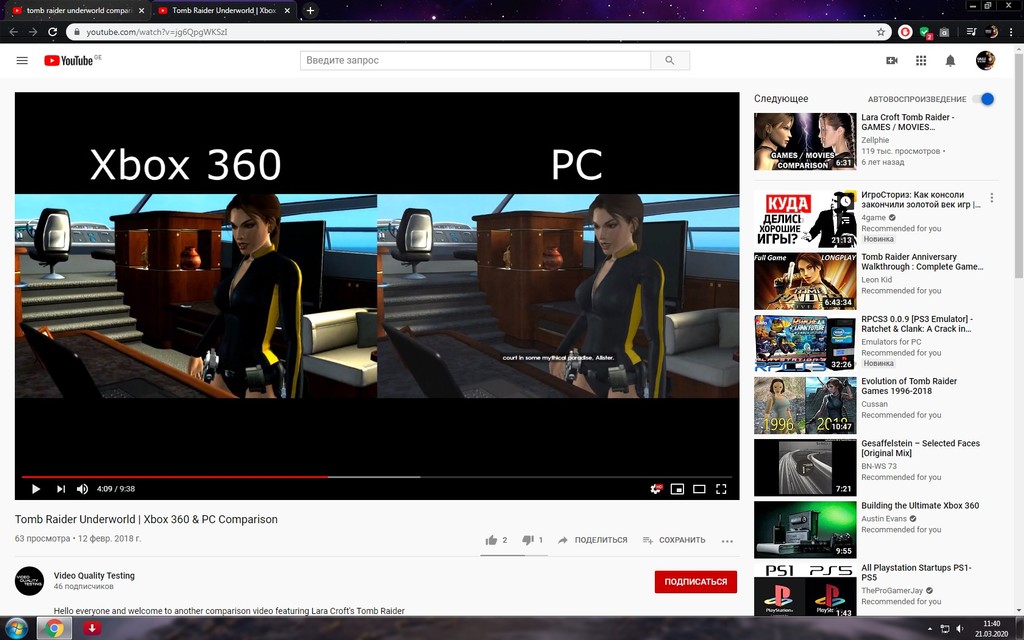The image size is (1024, 640).
Task: Click the Chrome taskbar icon
Action: 54,628
